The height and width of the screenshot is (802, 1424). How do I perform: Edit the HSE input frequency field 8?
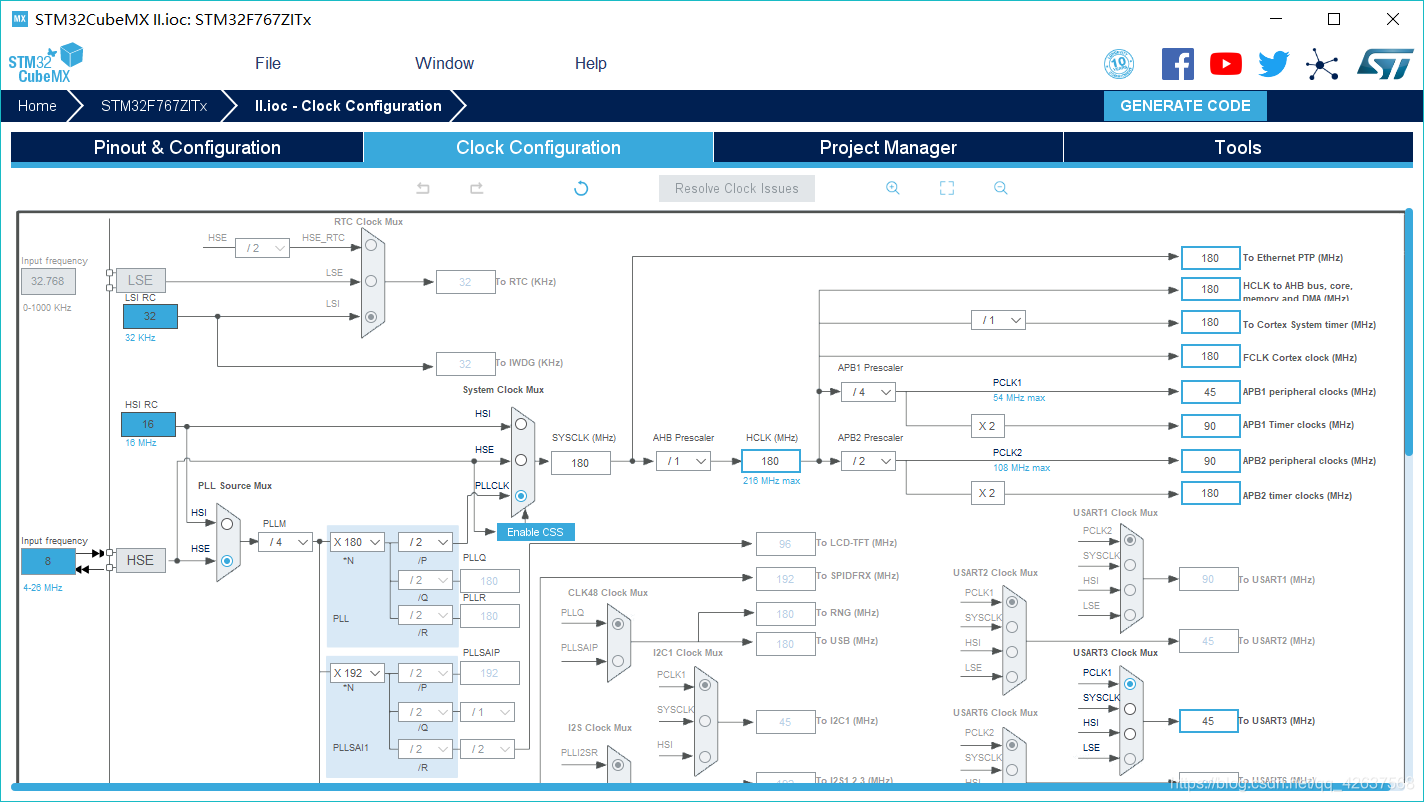(48, 561)
